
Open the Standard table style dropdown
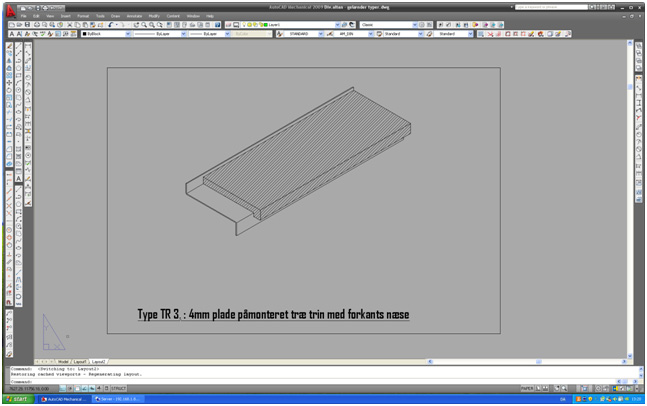(x=420, y=34)
